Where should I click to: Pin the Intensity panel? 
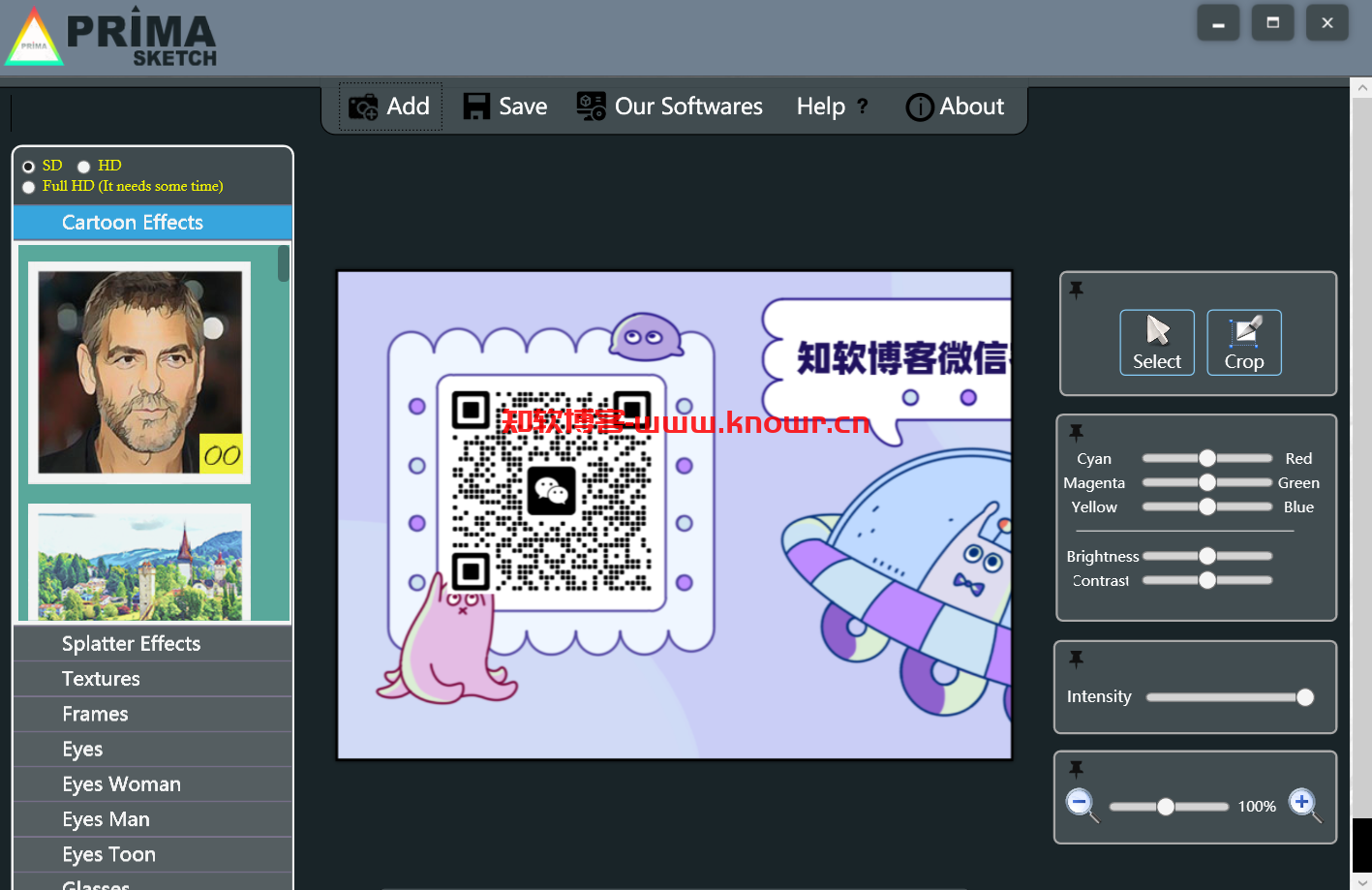click(x=1076, y=659)
